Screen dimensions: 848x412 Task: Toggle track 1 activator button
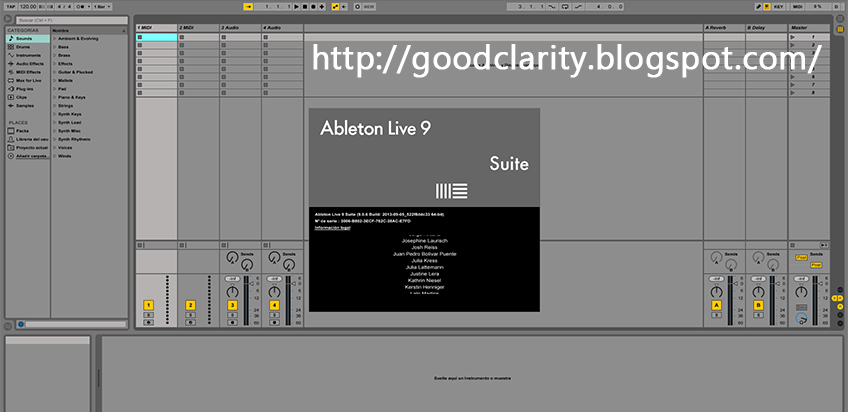(148, 305)
